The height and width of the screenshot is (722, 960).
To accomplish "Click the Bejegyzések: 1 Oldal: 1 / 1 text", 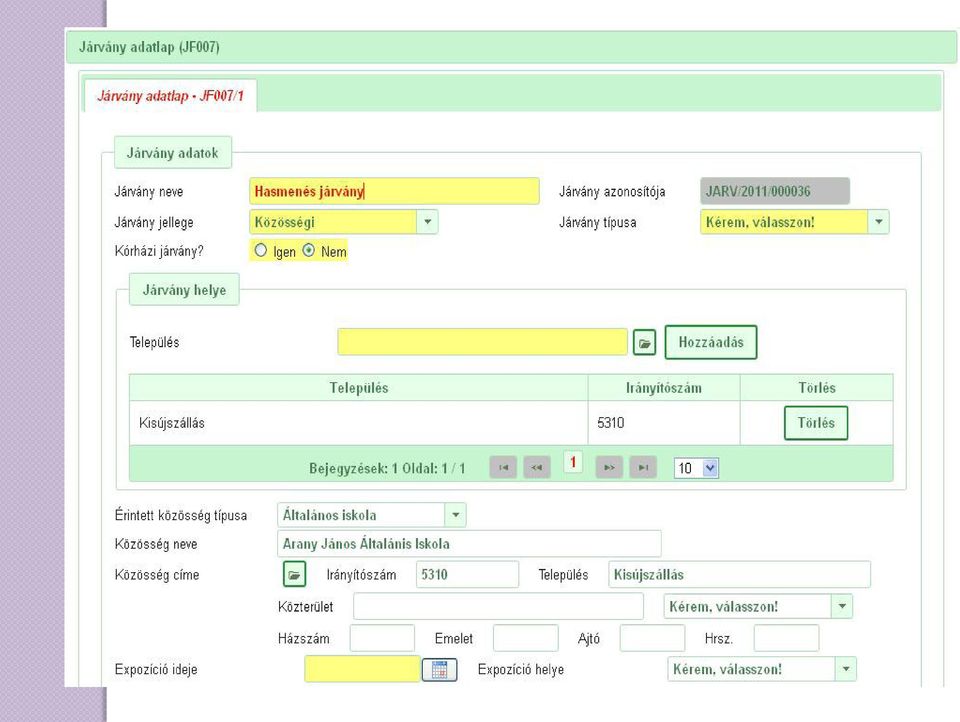I will (387, 468).
